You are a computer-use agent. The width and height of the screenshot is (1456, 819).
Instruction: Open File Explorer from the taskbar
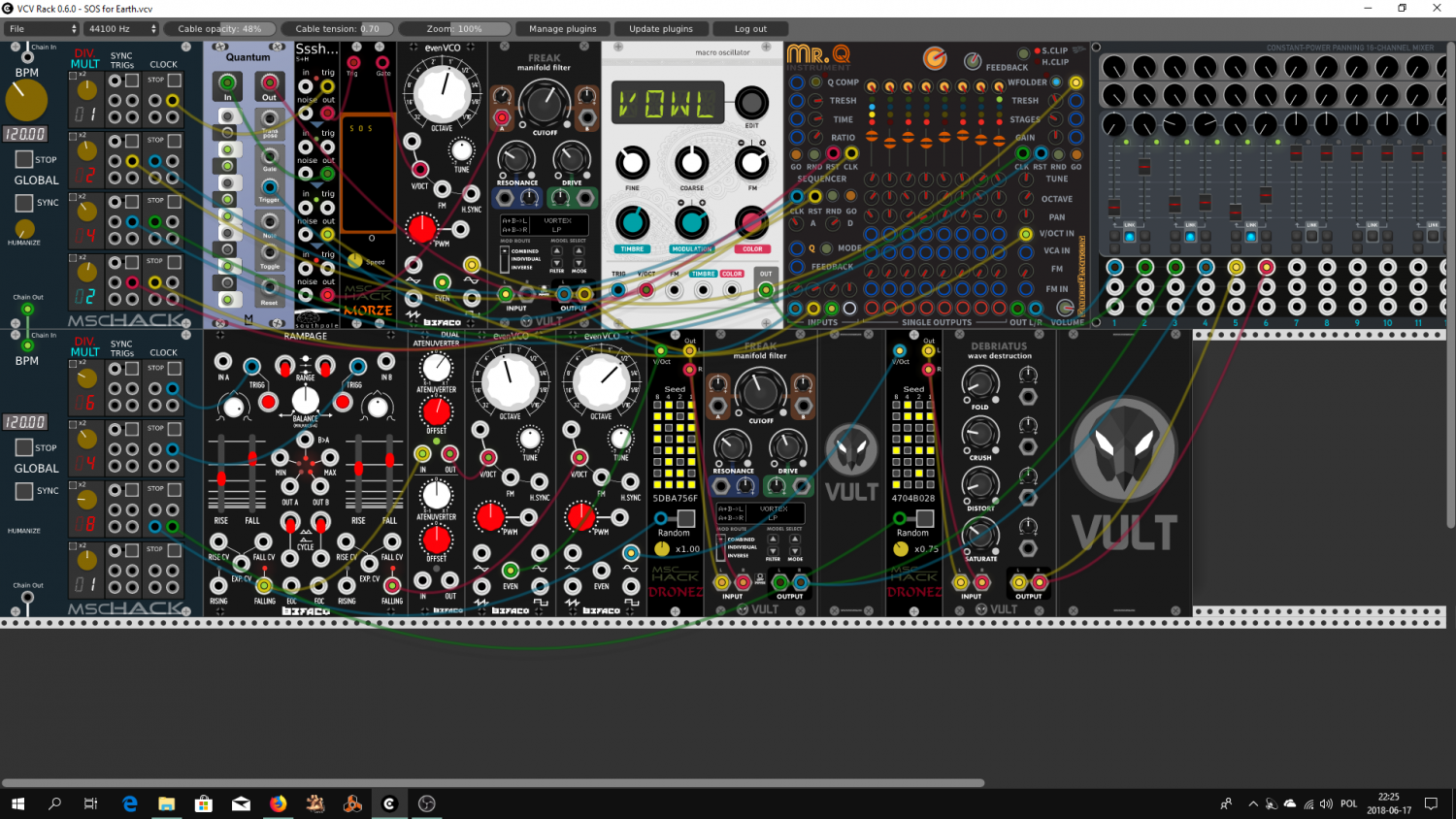pos(167,803)
